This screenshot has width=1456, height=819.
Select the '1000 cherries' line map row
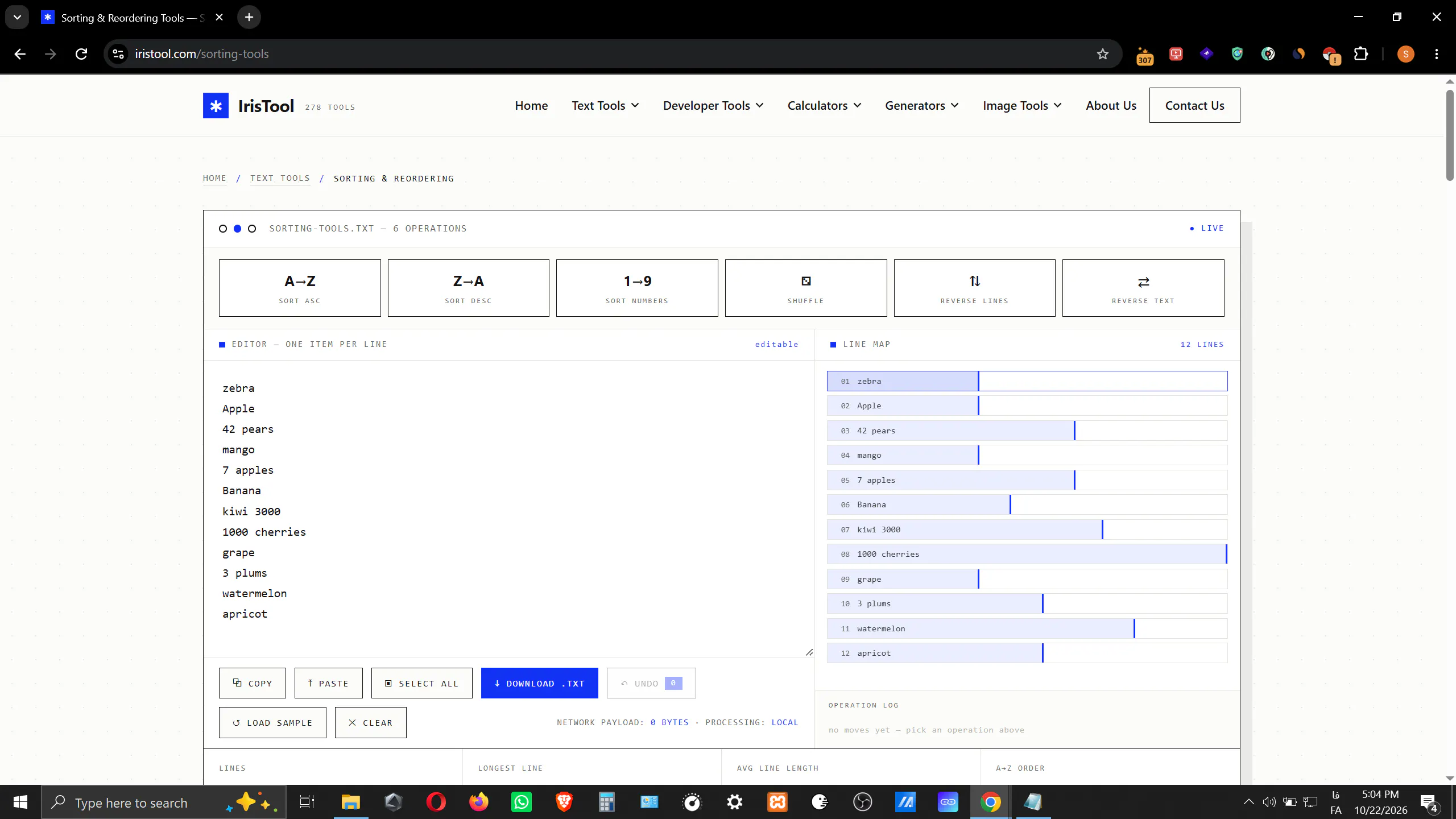point(1027,554)
